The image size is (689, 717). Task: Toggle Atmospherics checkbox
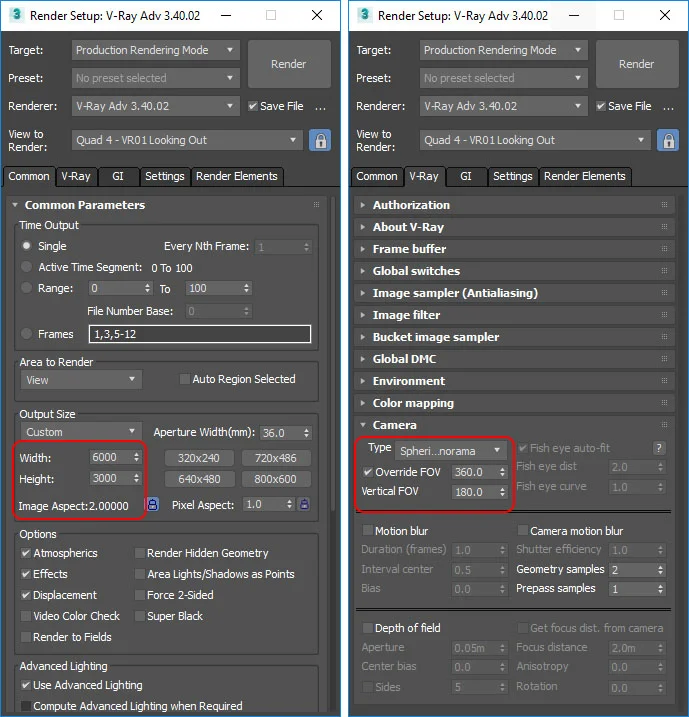(x=26, y=553)
